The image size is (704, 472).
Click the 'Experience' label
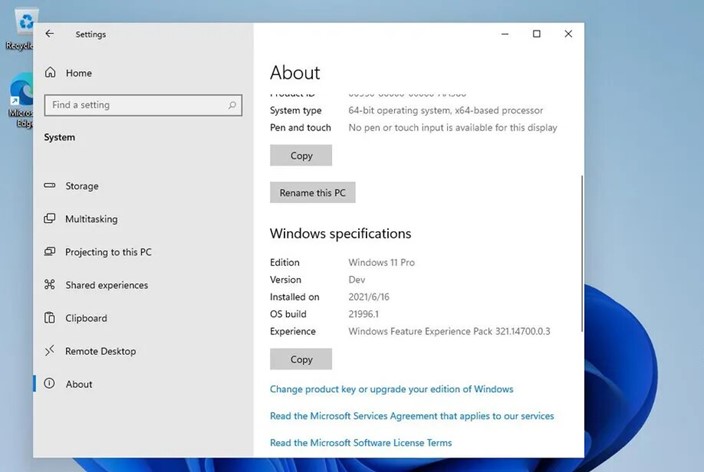pos(293,331)
